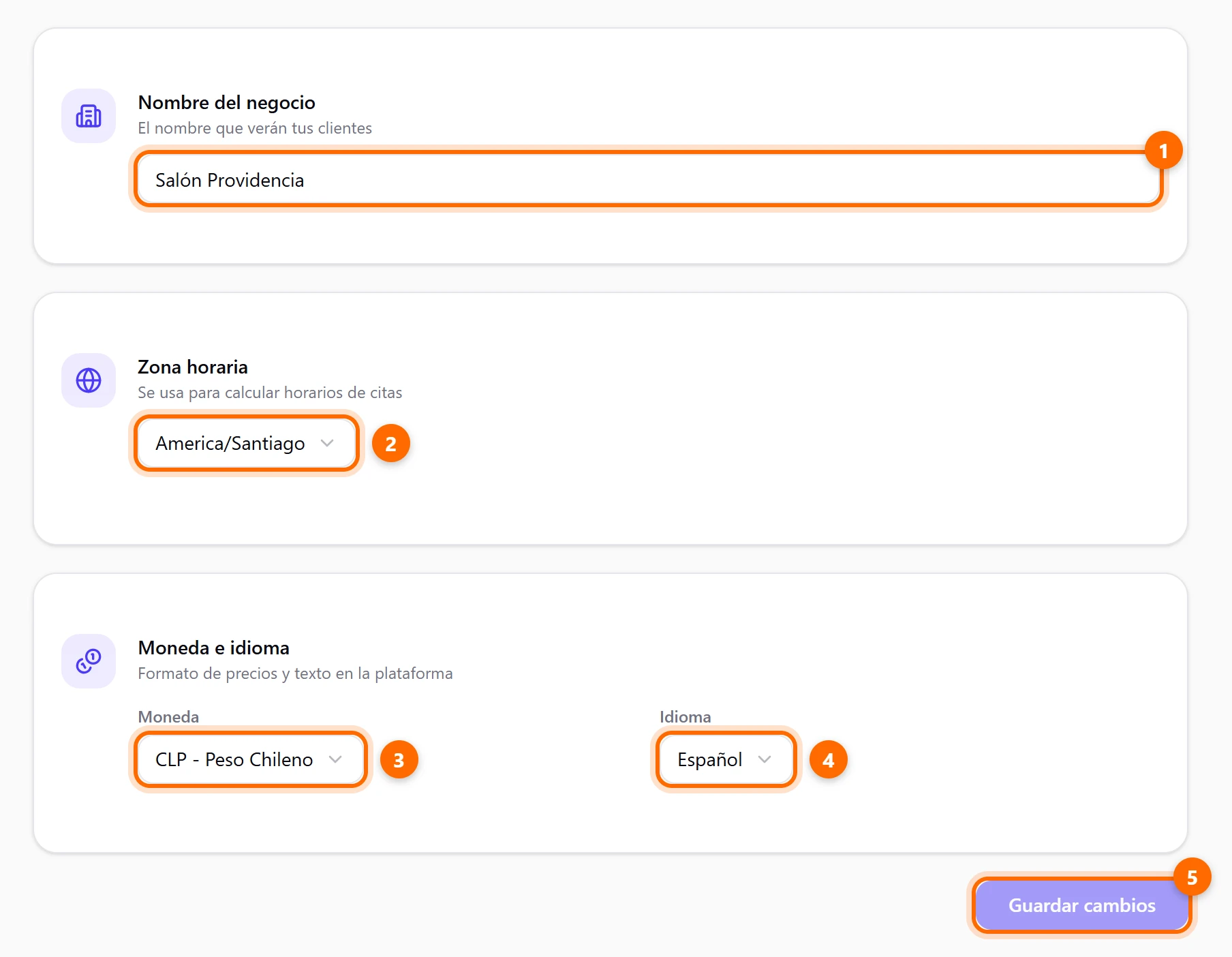Click the 'Moneda e idioma' heading
Image resolution: width=1232 pixels, height=957 pixels.
(214, 648)
